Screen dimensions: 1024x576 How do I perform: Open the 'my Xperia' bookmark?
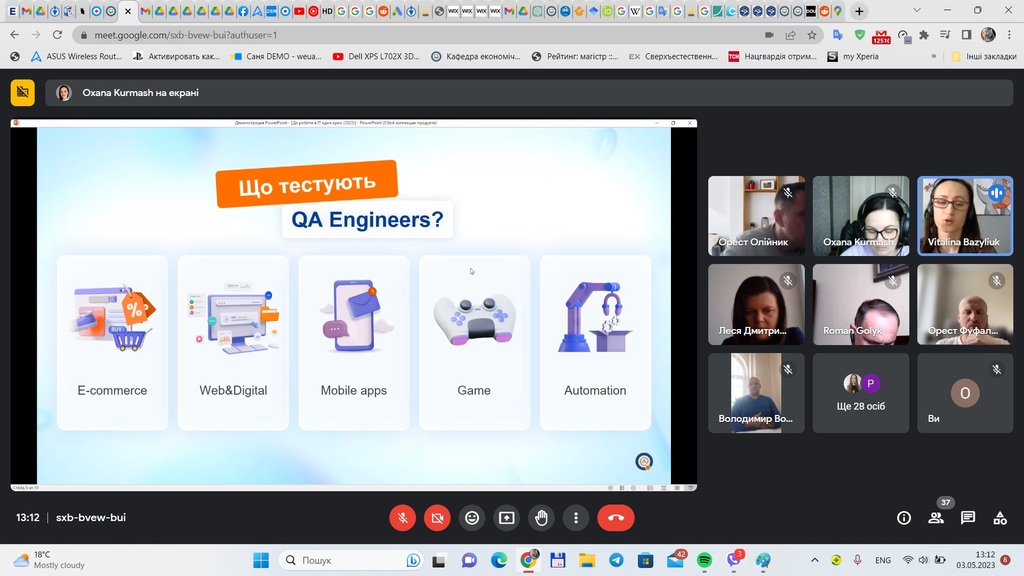tap(853, 57)
